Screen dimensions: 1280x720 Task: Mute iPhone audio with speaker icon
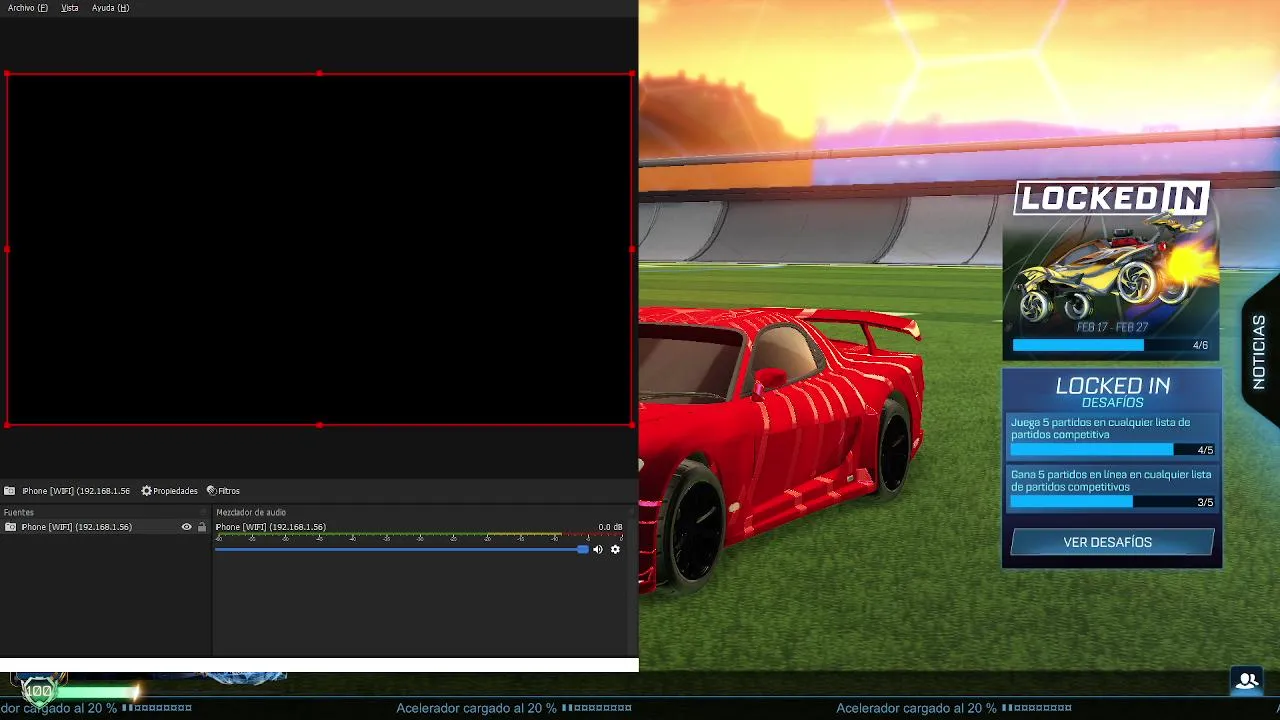click(598, 549)
